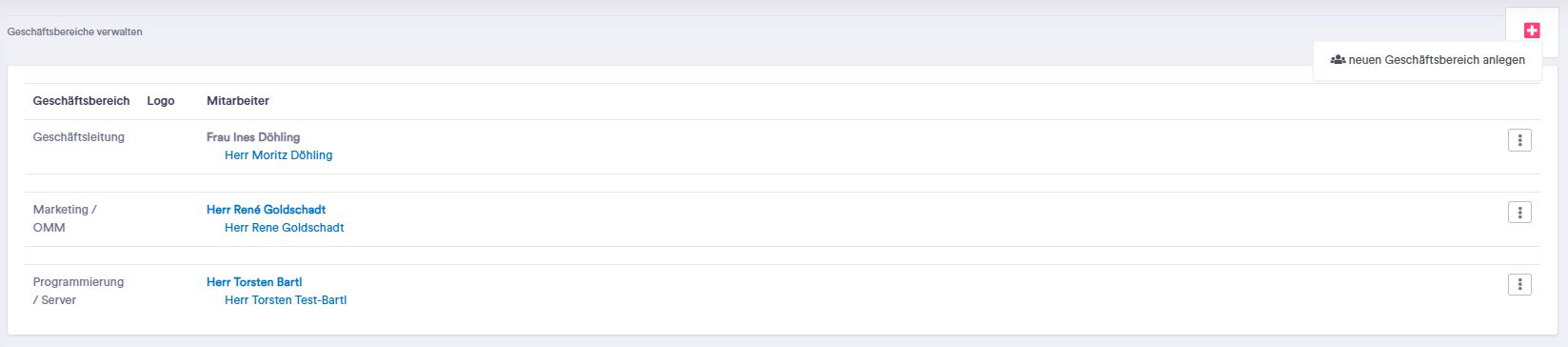
Task: Click the Geschäftsbereich column header
Action: (81, 101)
